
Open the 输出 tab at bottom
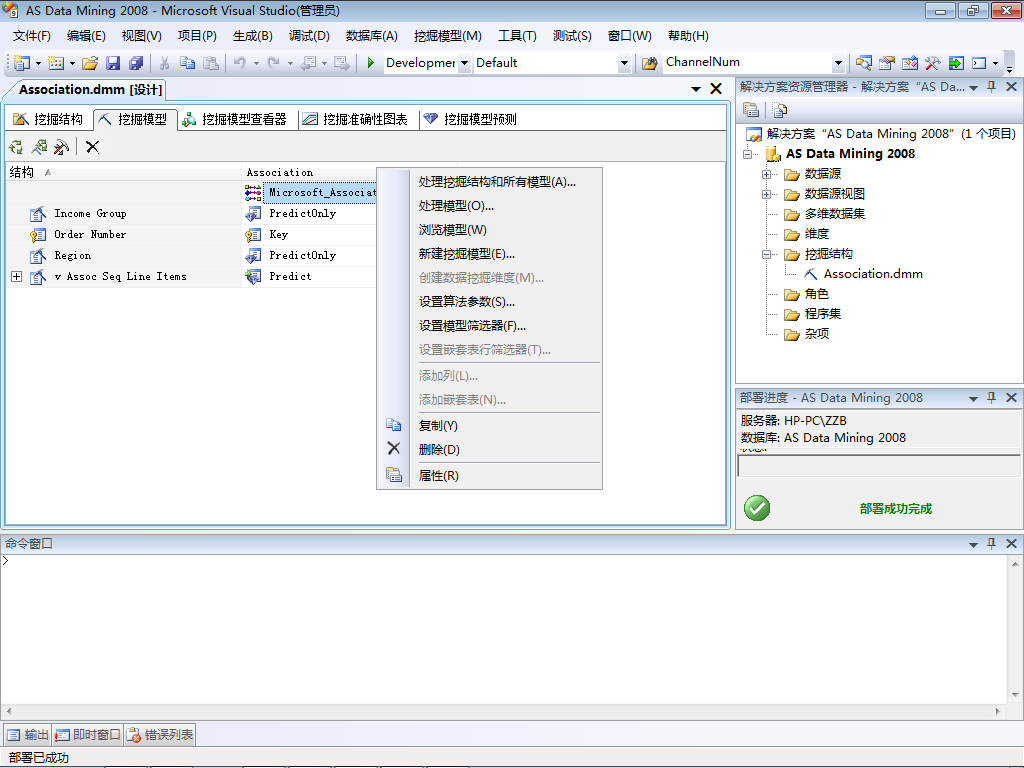point(27,735)
